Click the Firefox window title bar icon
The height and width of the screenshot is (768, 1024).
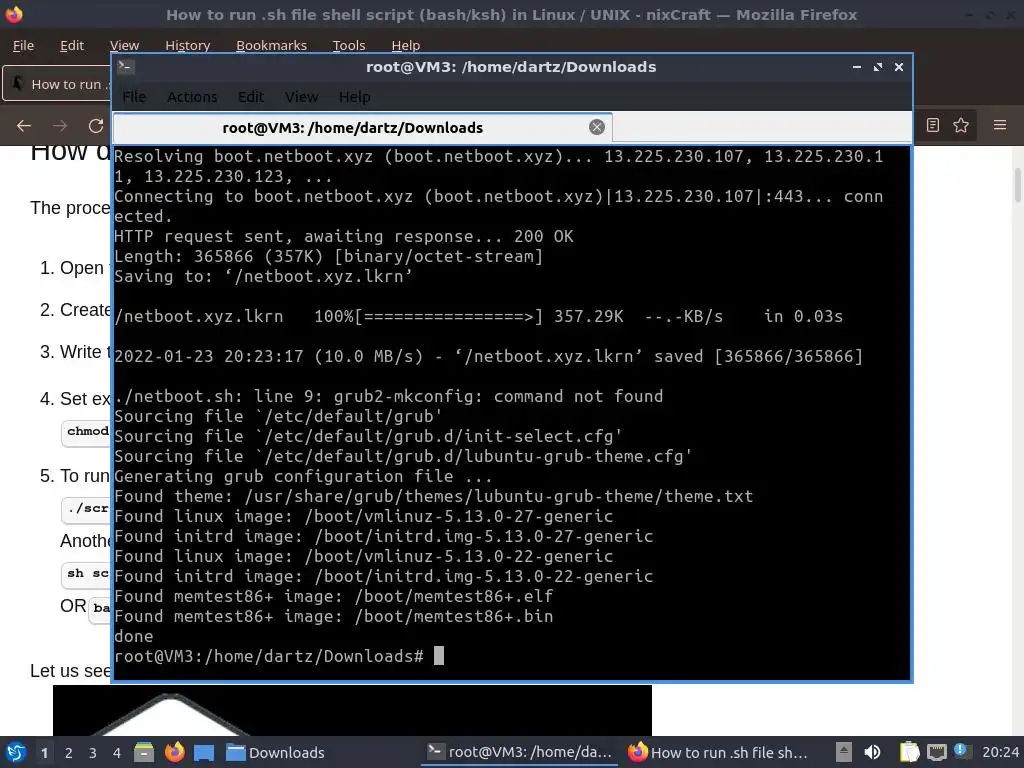[14, 14]
